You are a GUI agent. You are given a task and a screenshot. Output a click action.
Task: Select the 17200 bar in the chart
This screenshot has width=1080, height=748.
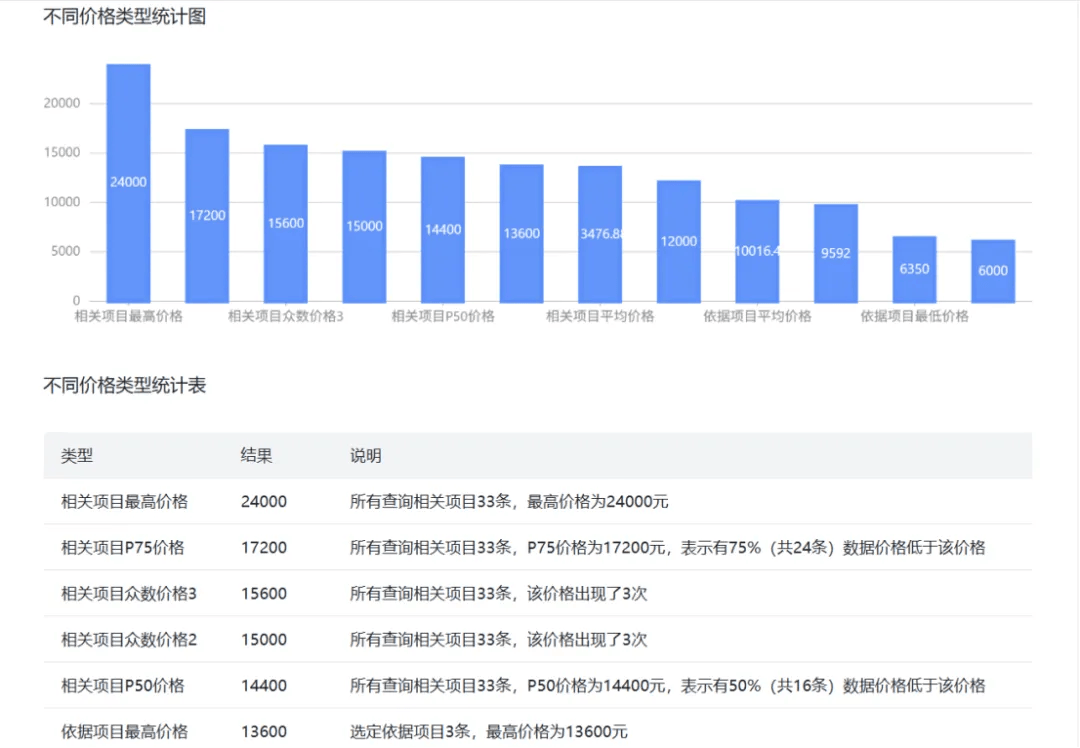[x=207, y=215]
